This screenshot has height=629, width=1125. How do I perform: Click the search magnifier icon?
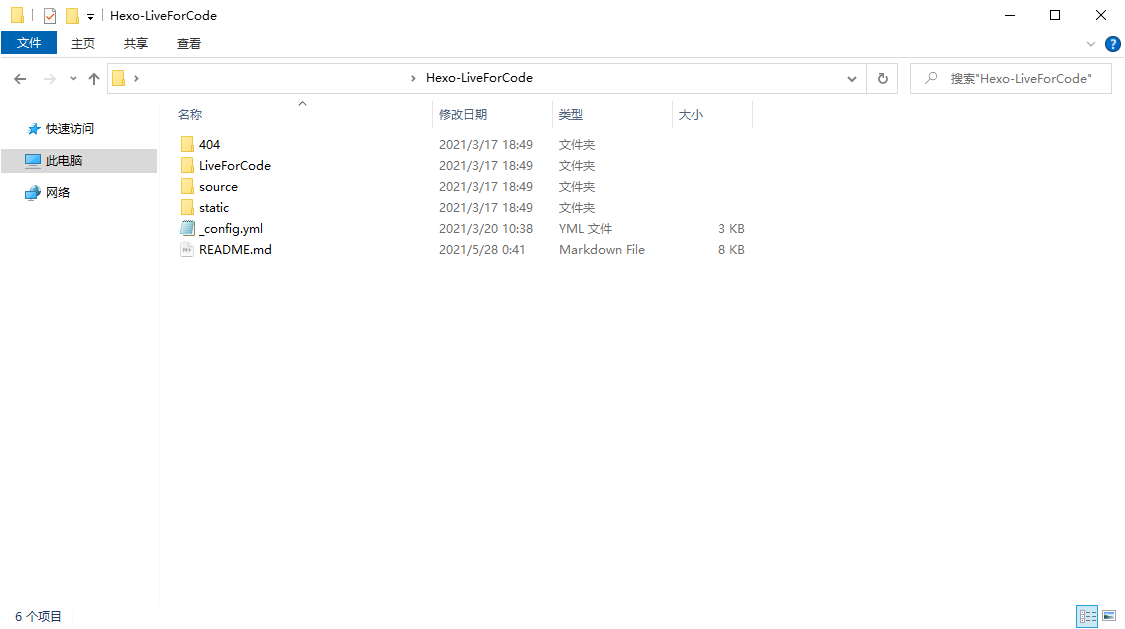coord(931,78)
